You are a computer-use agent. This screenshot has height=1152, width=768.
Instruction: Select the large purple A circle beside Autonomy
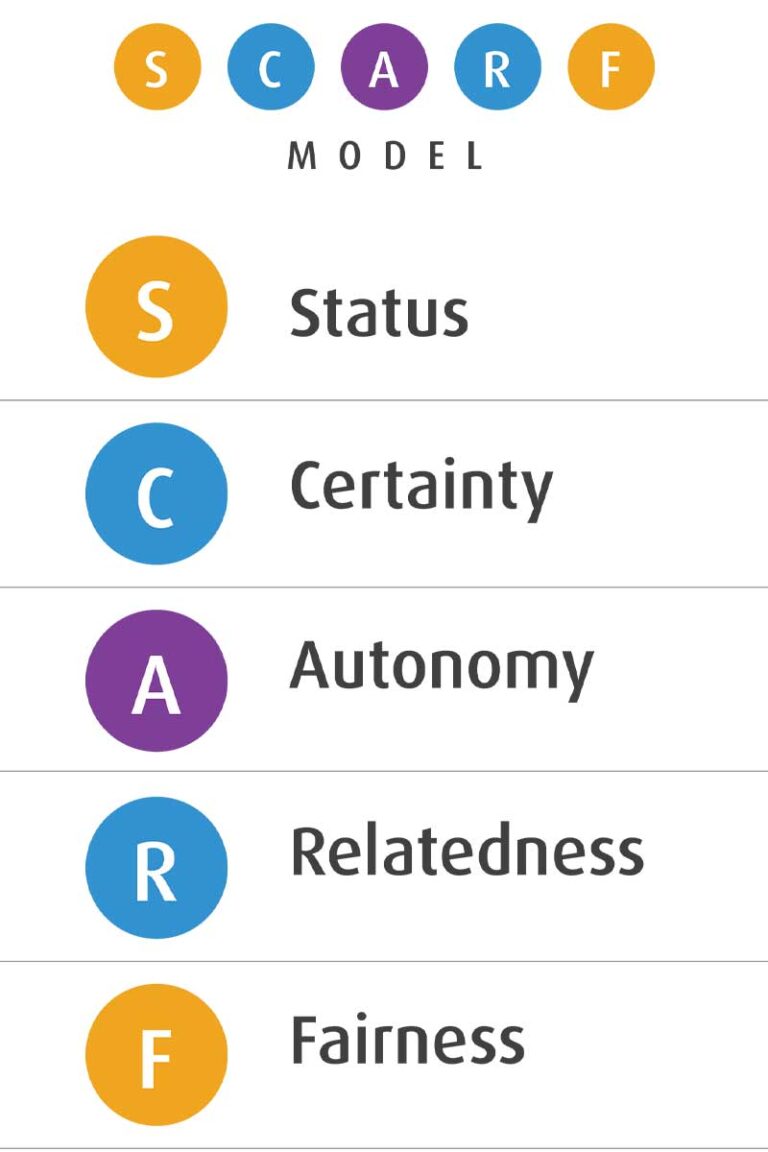tap(157, 680)
